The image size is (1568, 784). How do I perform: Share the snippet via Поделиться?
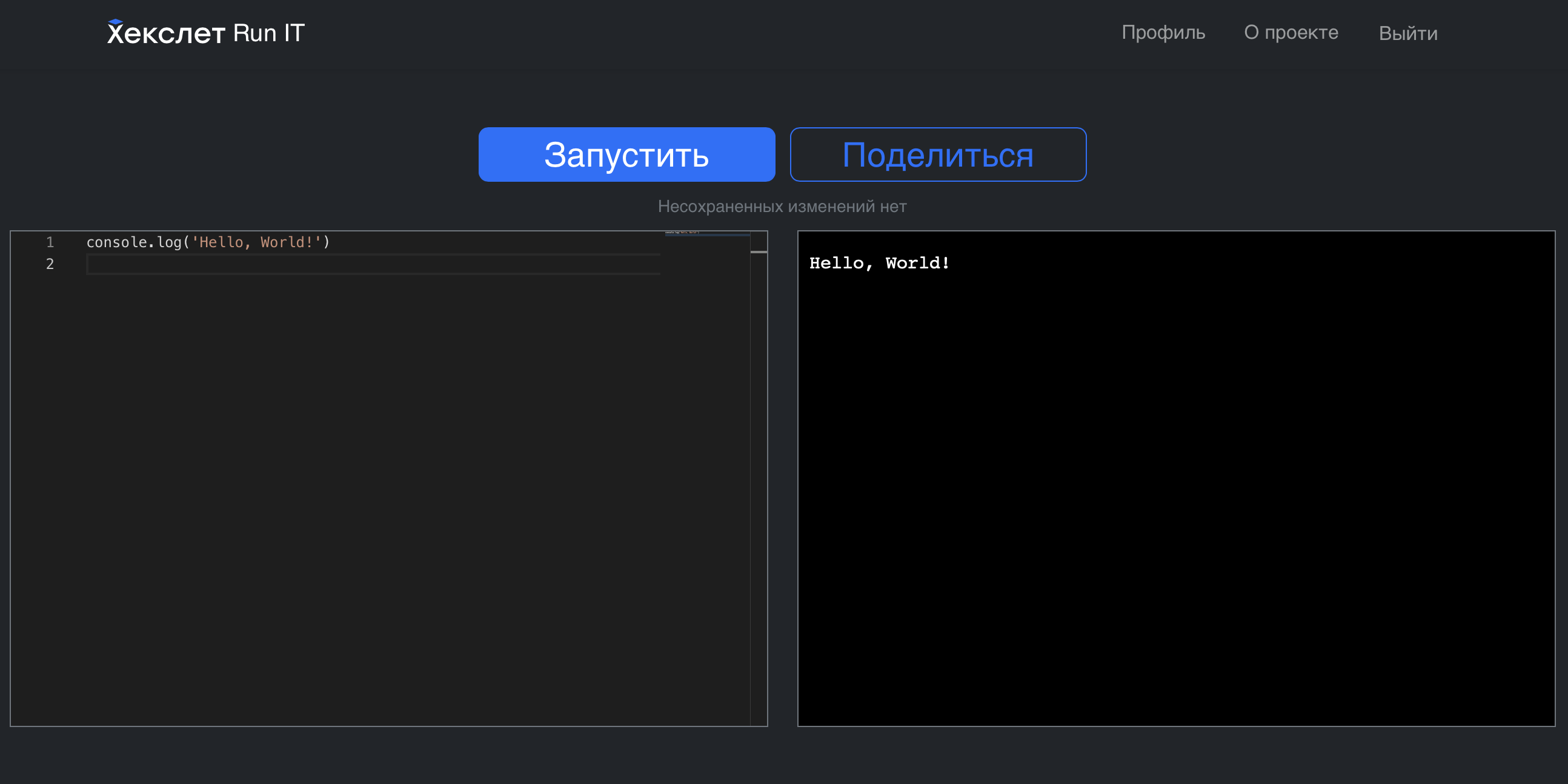[937, 154]
